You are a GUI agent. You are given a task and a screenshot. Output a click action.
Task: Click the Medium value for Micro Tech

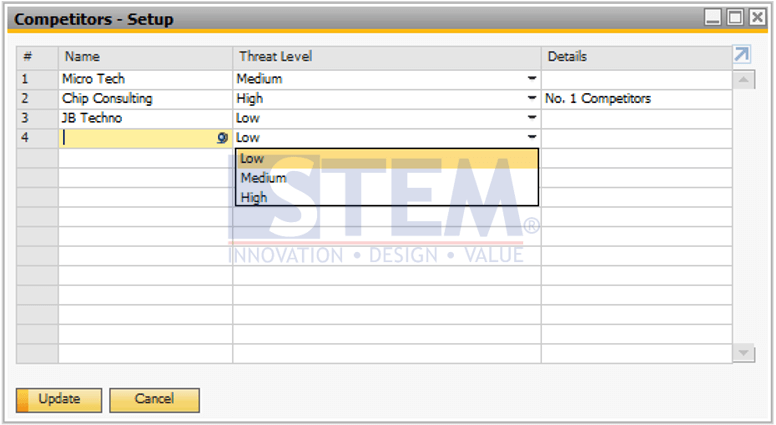[x=259, y=79]
